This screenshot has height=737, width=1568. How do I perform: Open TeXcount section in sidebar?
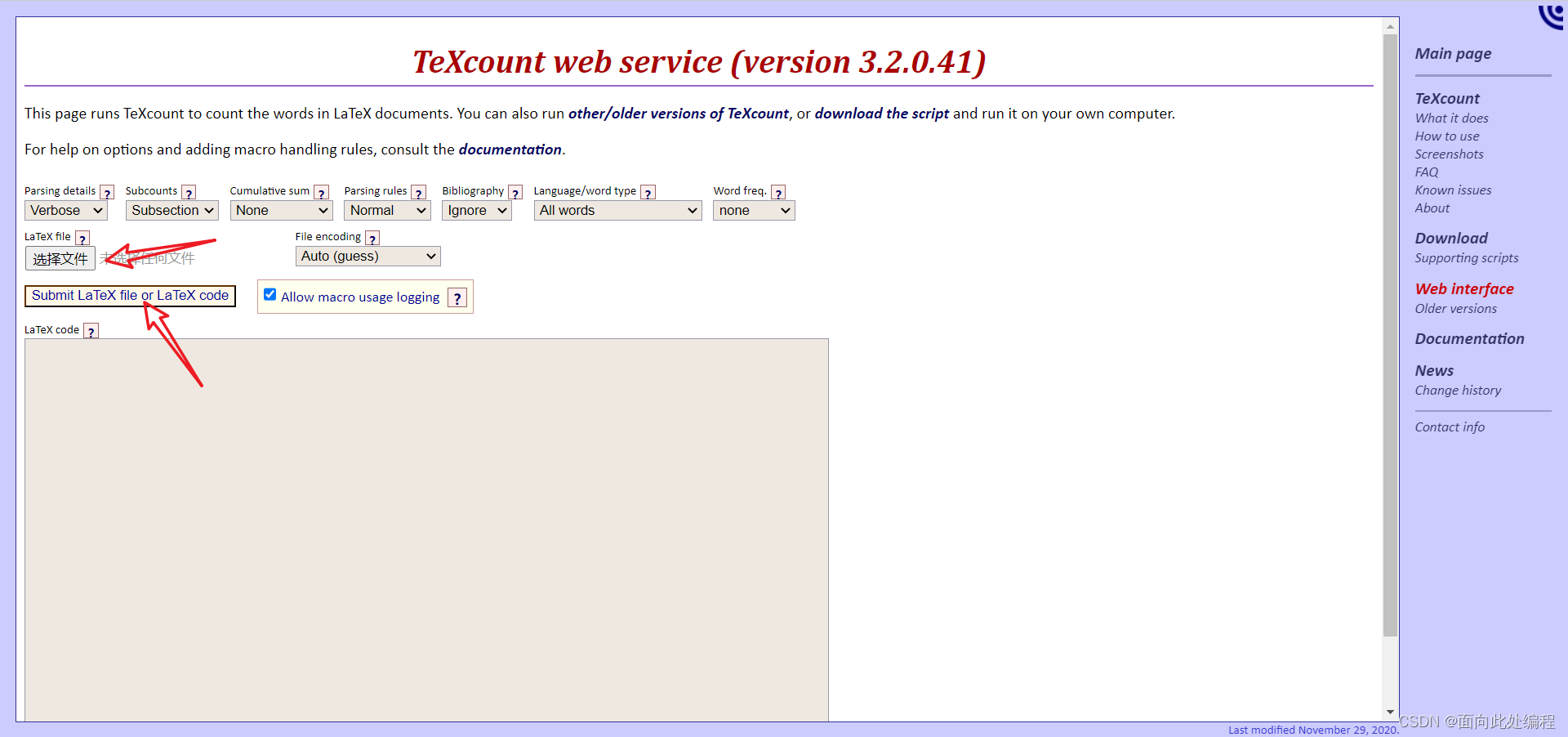(x=1446, y=99)
